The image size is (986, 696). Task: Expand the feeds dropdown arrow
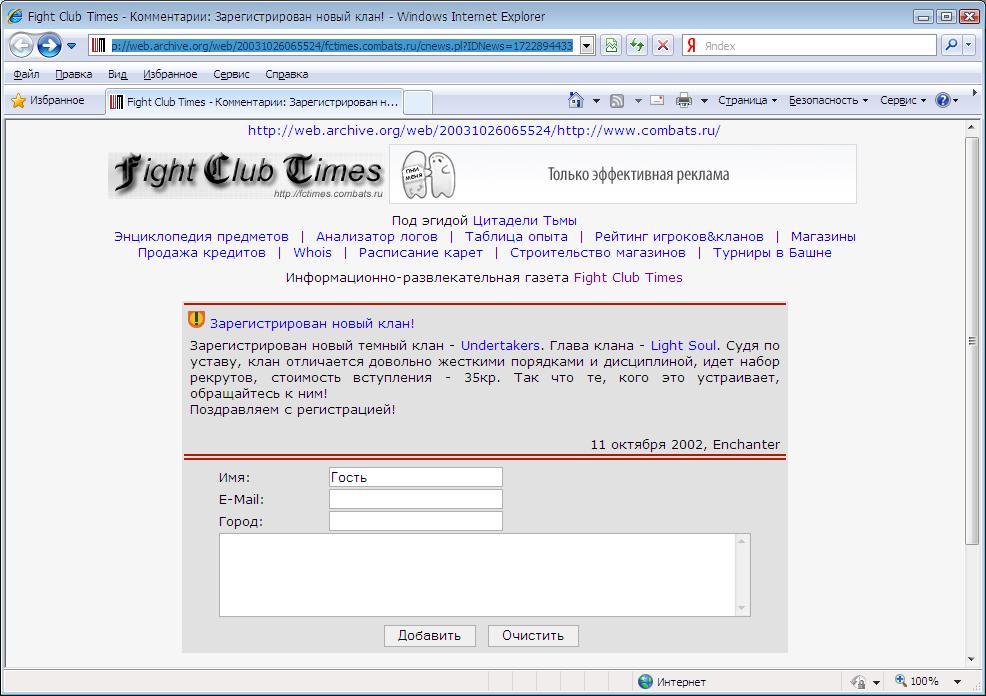coord(638,101)
